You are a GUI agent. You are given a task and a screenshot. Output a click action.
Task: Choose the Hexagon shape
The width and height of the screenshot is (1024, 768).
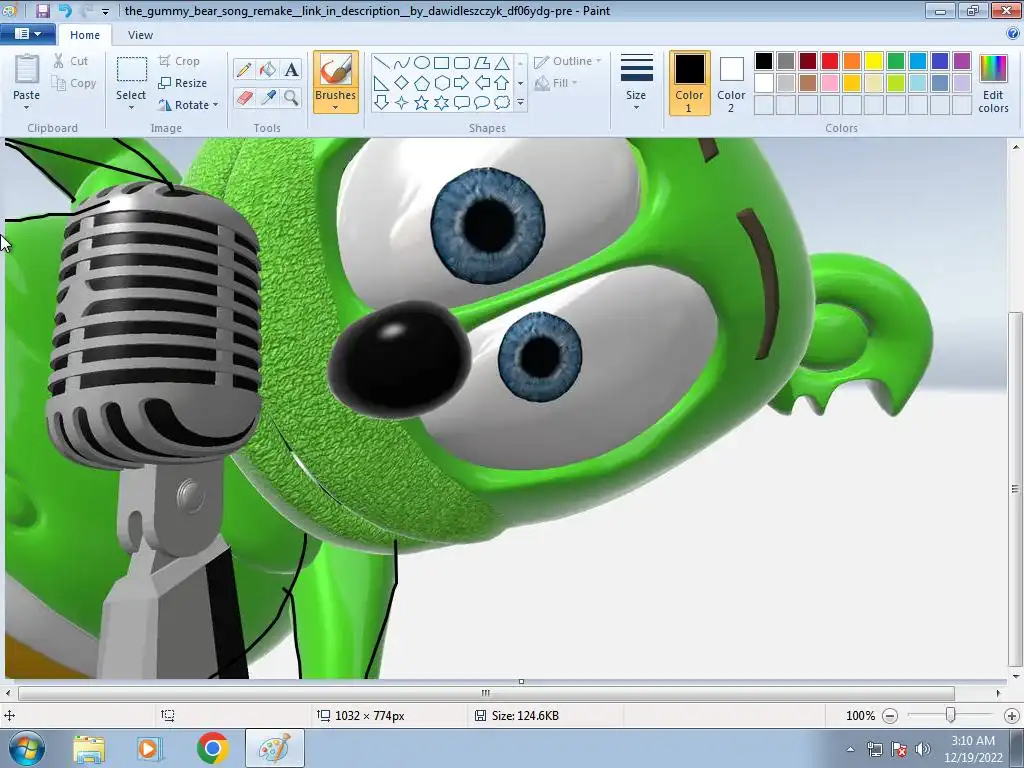click(x=441, y=83)
